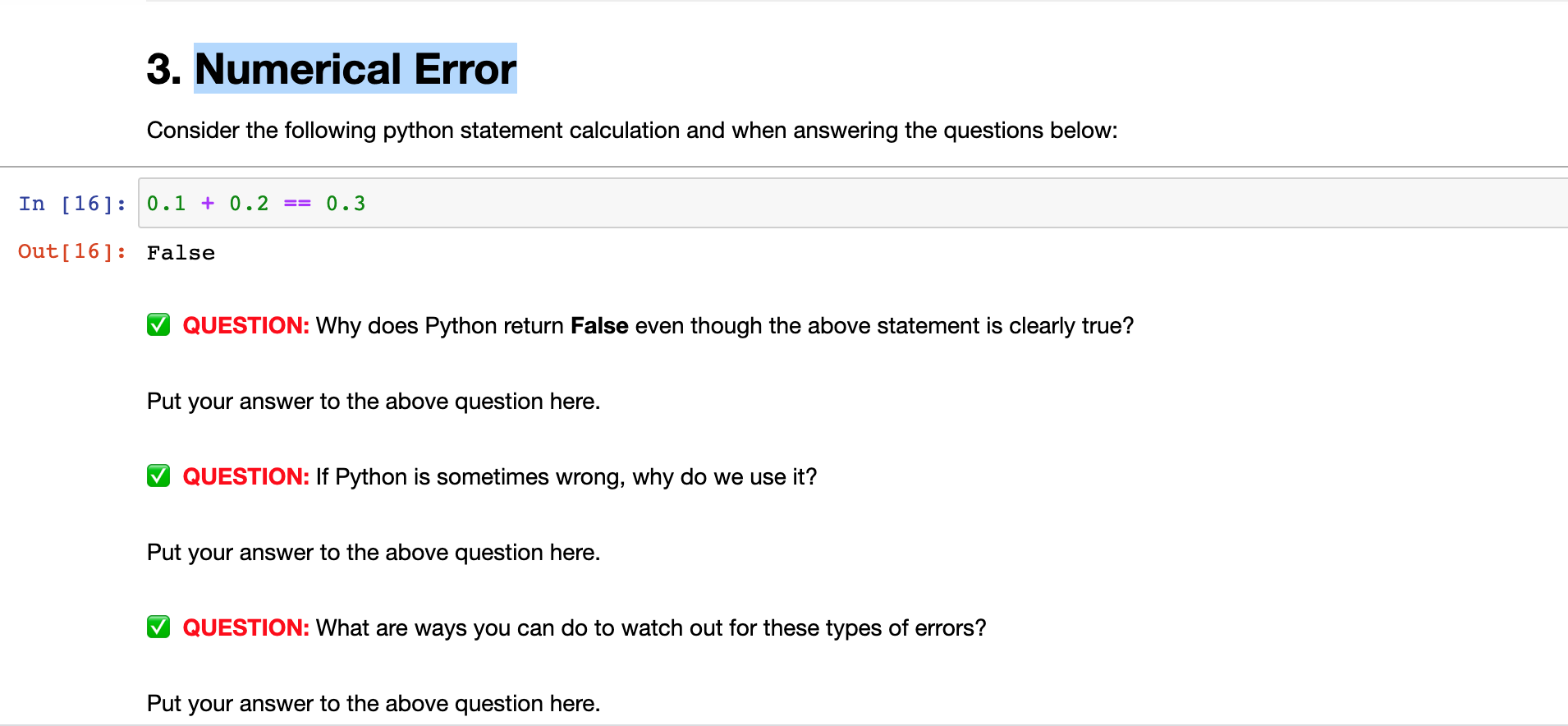Click the second 'Put your answer to the above question here.' line
This screenshot has height=726, width=1568.
(x=374, y=553)
